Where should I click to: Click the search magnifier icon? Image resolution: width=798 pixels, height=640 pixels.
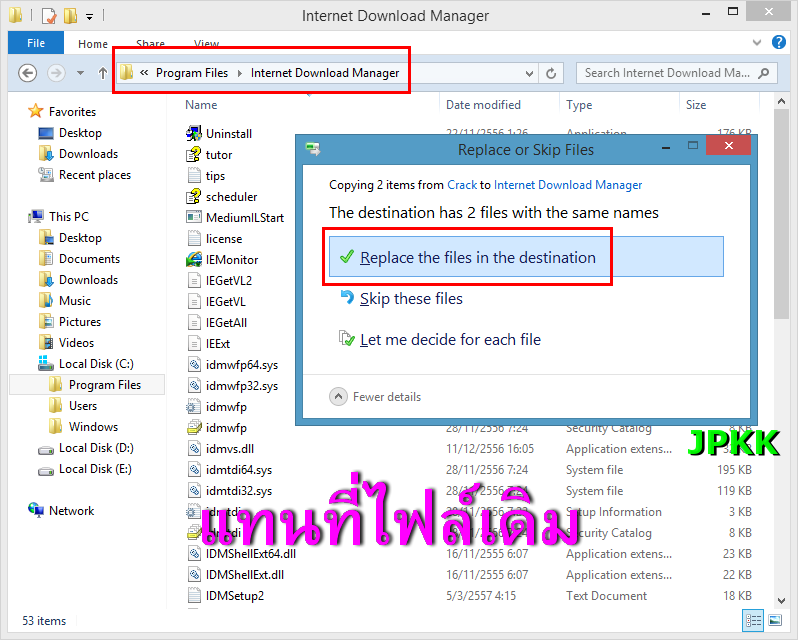point(763,73)
